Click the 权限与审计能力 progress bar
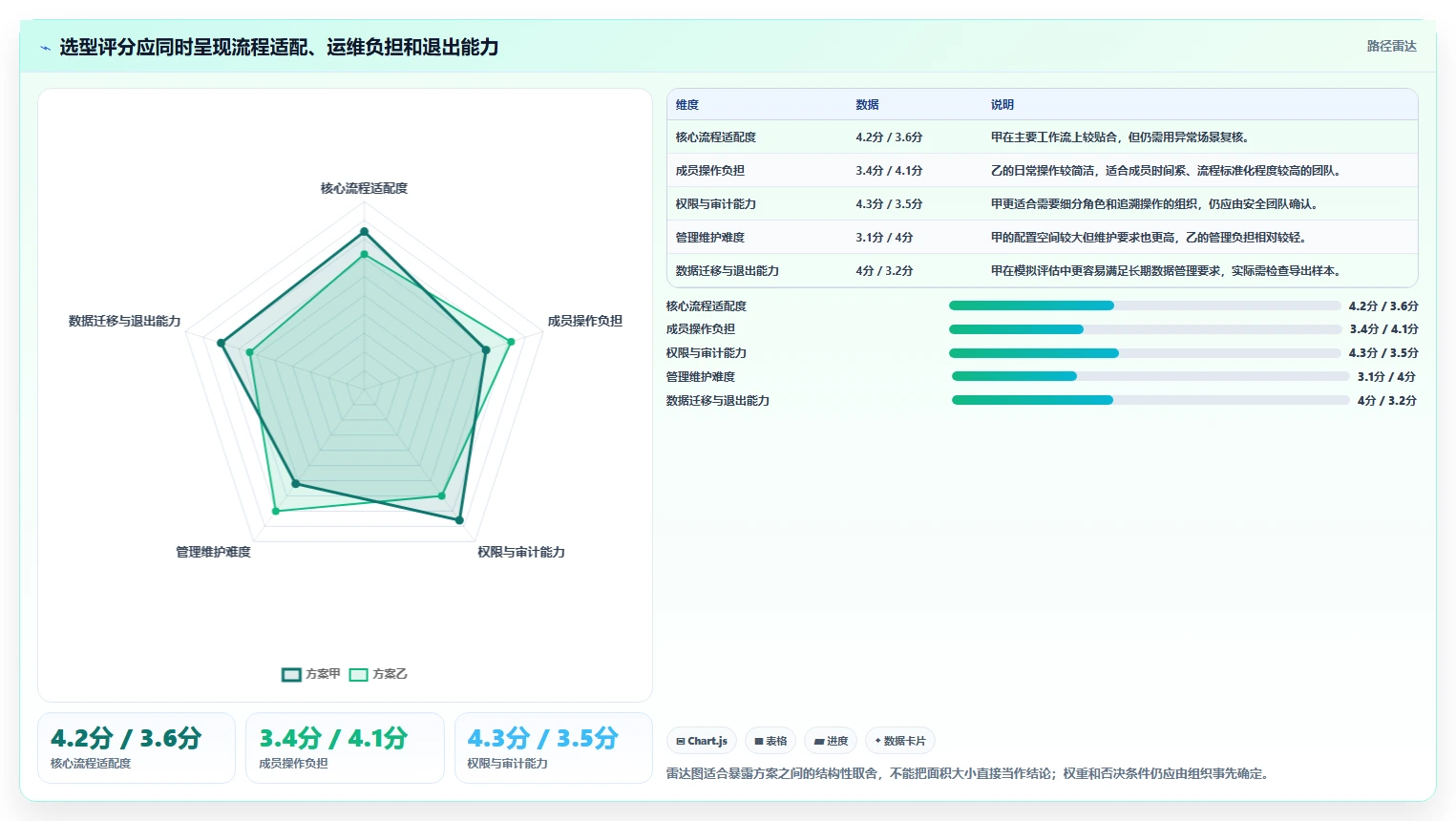This screenshot has height=821, width=1456. click(1145, 353)
